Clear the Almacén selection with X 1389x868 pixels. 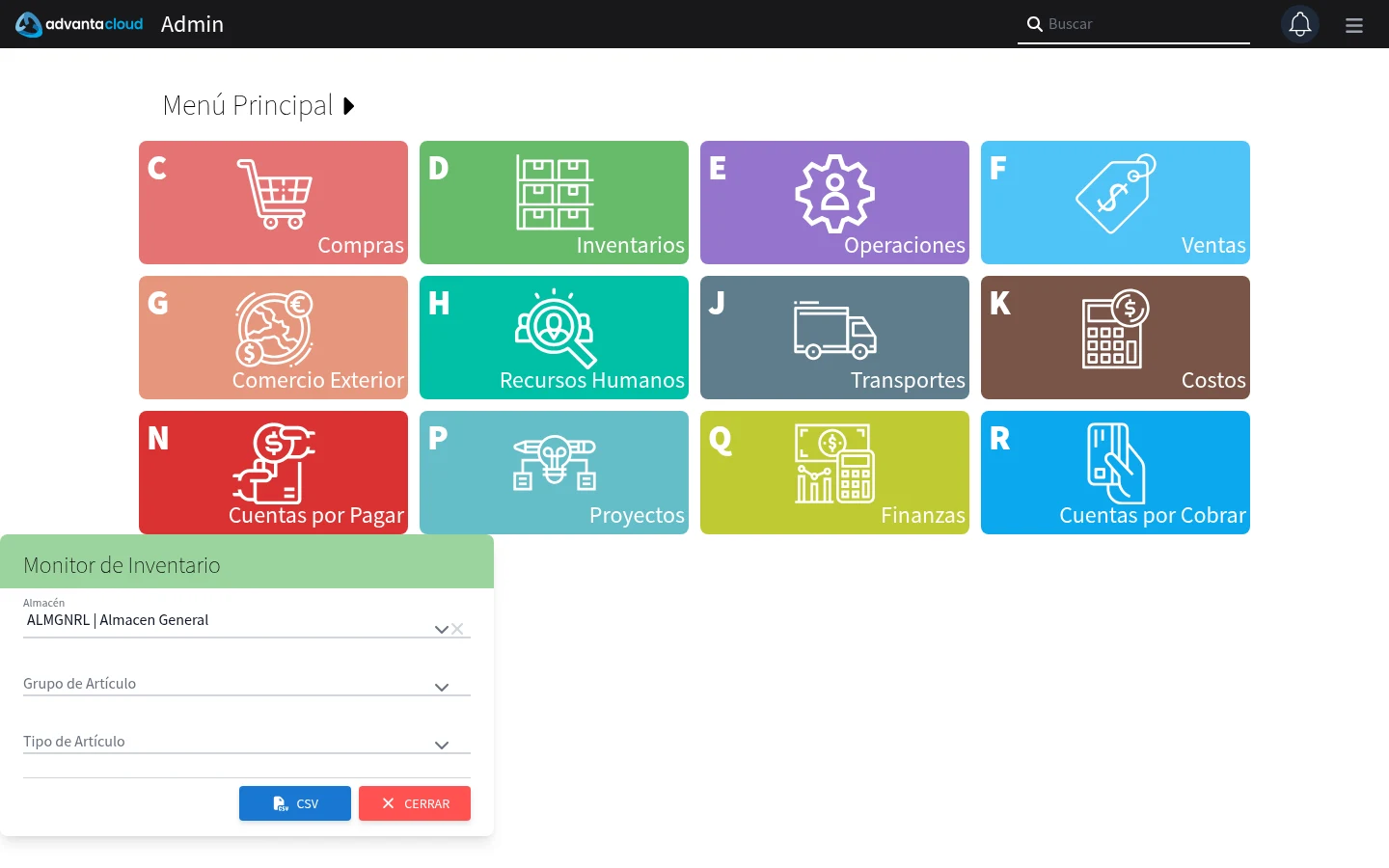point(457,629)
